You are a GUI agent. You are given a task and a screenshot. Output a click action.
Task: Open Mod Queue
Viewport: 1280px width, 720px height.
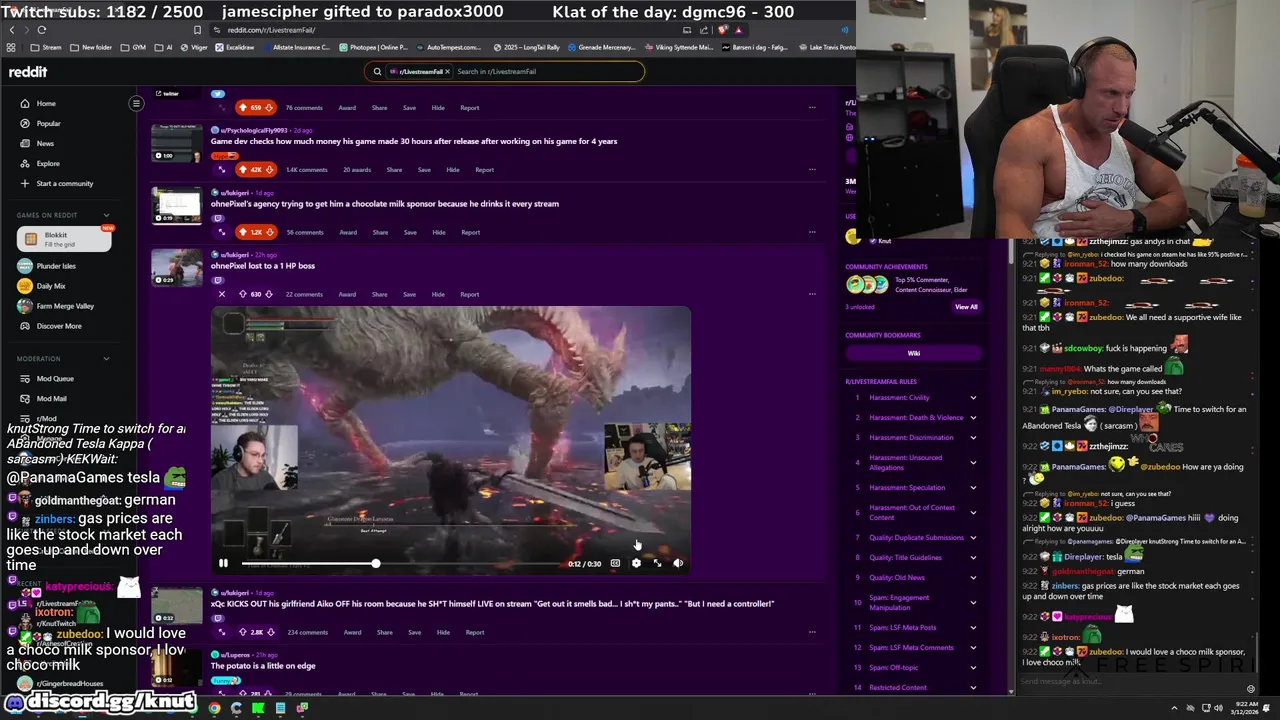(x=55, y=378)
